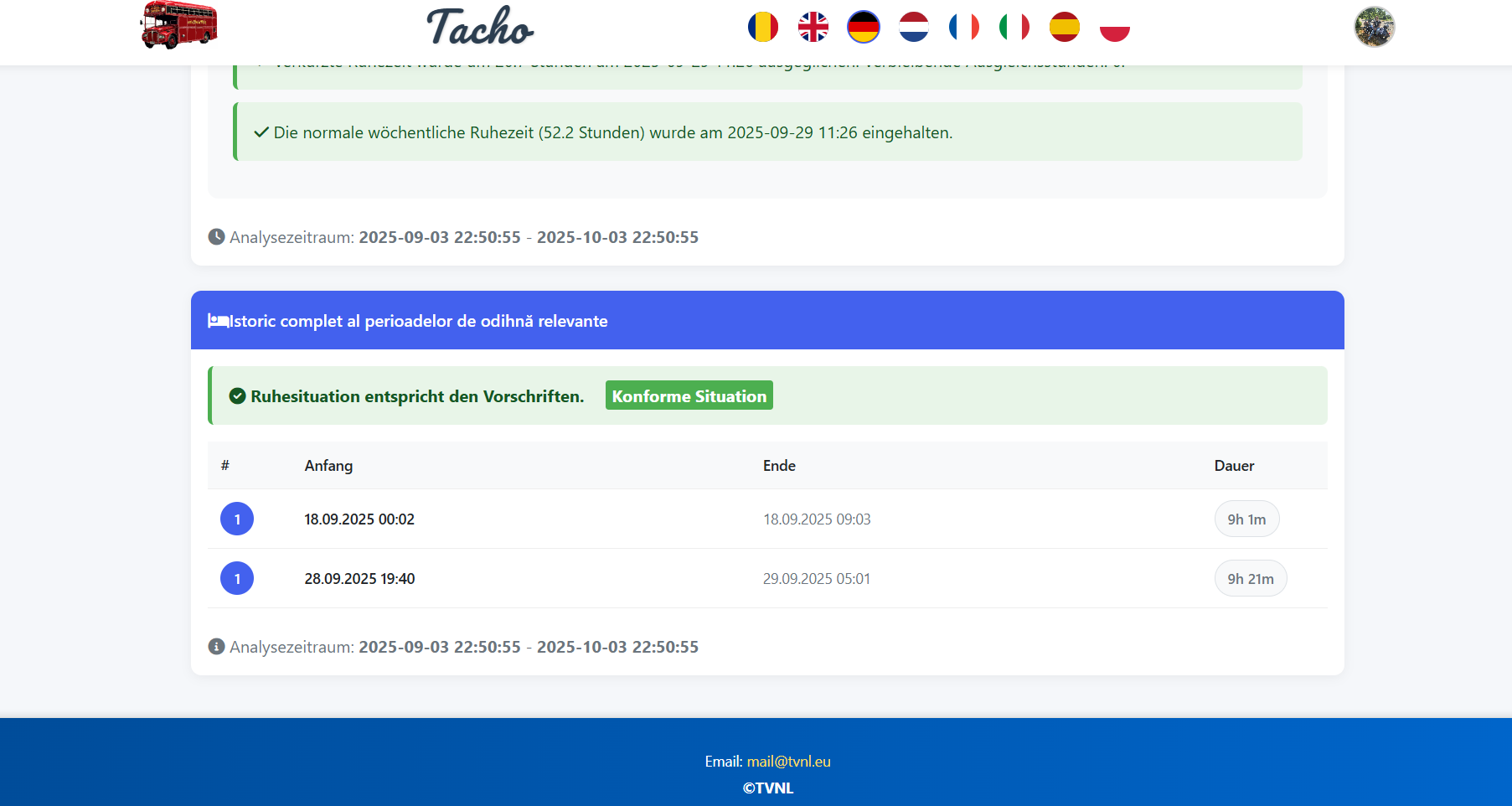Switch language with the Romanian flag
The image size is (1512, 806).
pyautogui.click(x=762, y=27)
